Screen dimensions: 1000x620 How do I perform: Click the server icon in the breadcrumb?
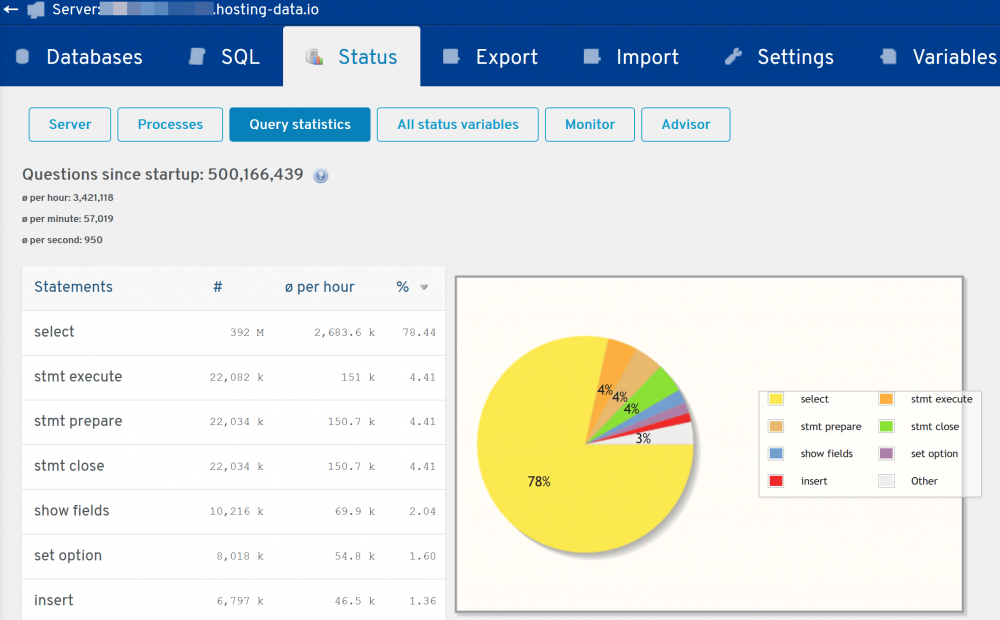click(36, 10)
